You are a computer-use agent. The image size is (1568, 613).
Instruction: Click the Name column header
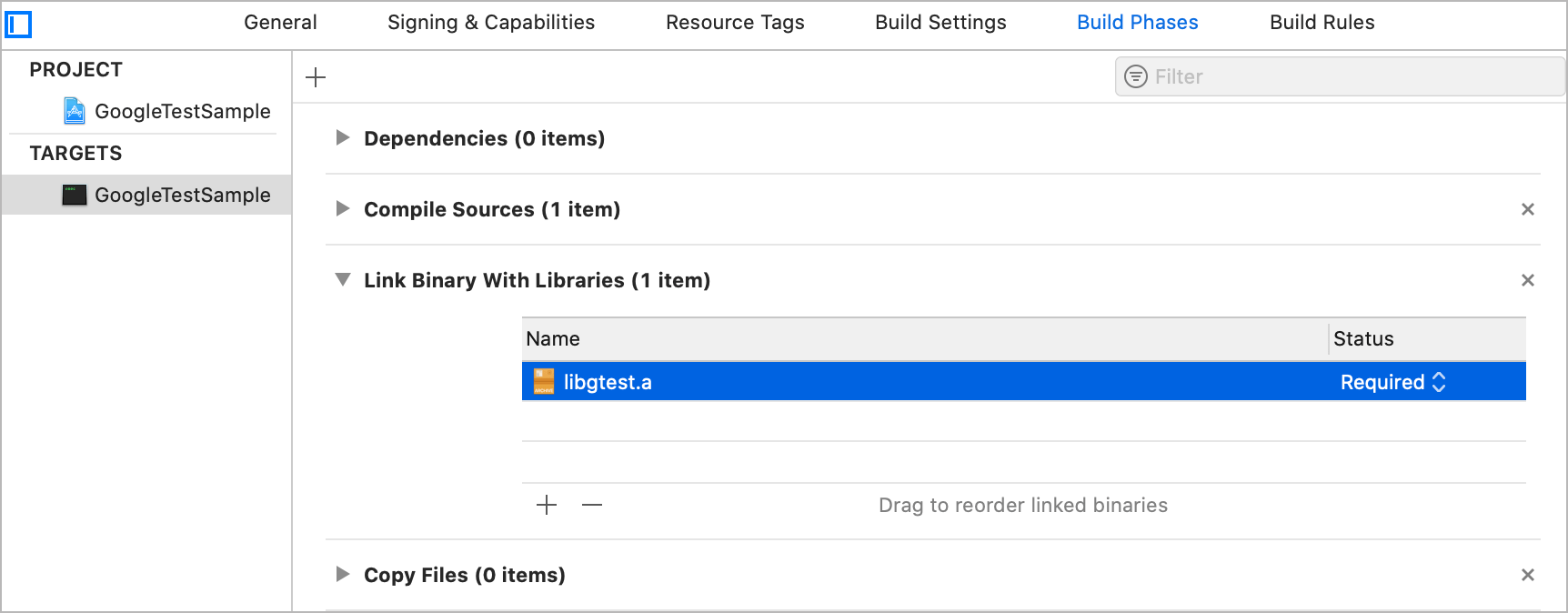(x=552, y=338)
